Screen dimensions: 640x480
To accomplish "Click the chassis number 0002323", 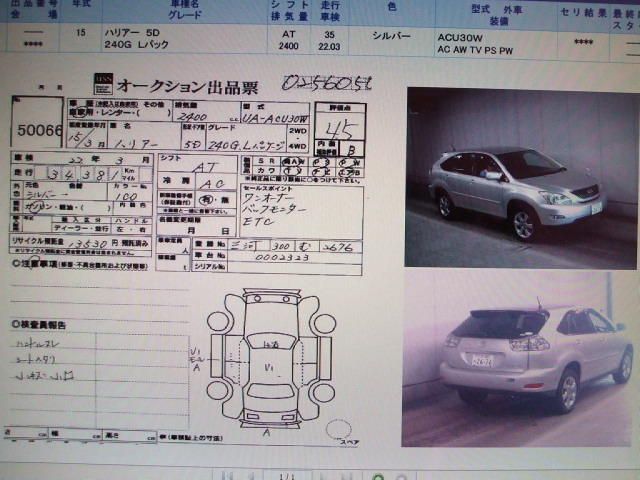I will pos(282,258).
